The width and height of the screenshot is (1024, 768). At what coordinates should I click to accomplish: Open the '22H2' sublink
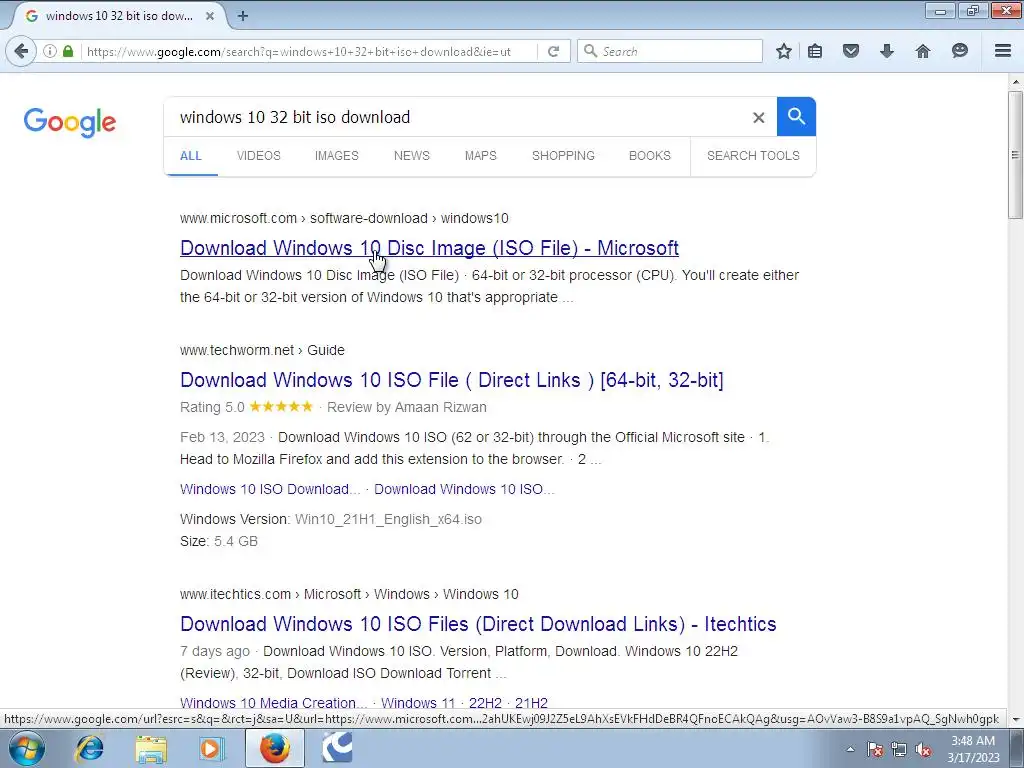tap(485, 703)
